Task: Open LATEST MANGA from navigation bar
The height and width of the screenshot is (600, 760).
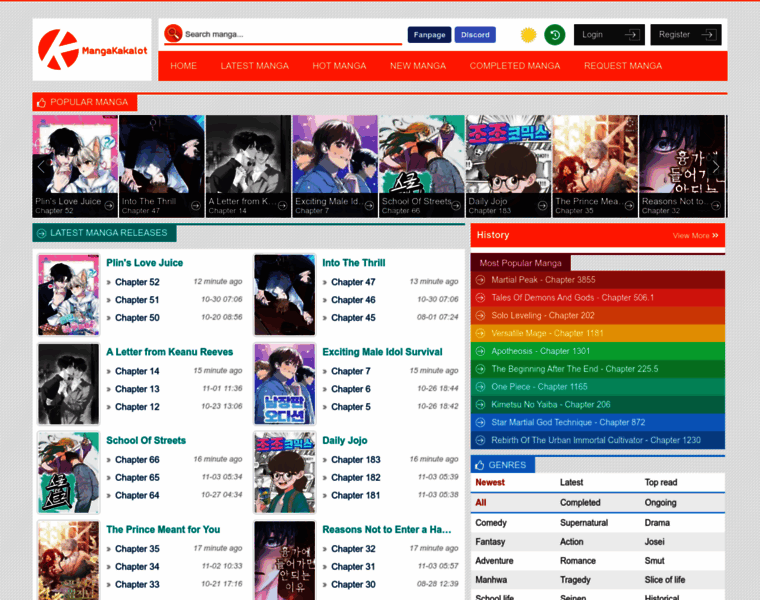Action: 254,66
